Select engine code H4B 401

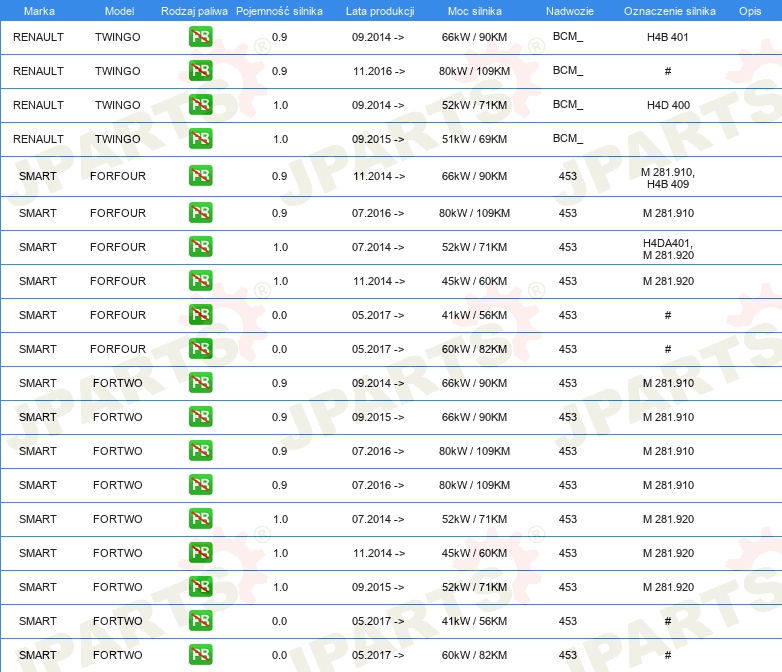pos(667,37)
